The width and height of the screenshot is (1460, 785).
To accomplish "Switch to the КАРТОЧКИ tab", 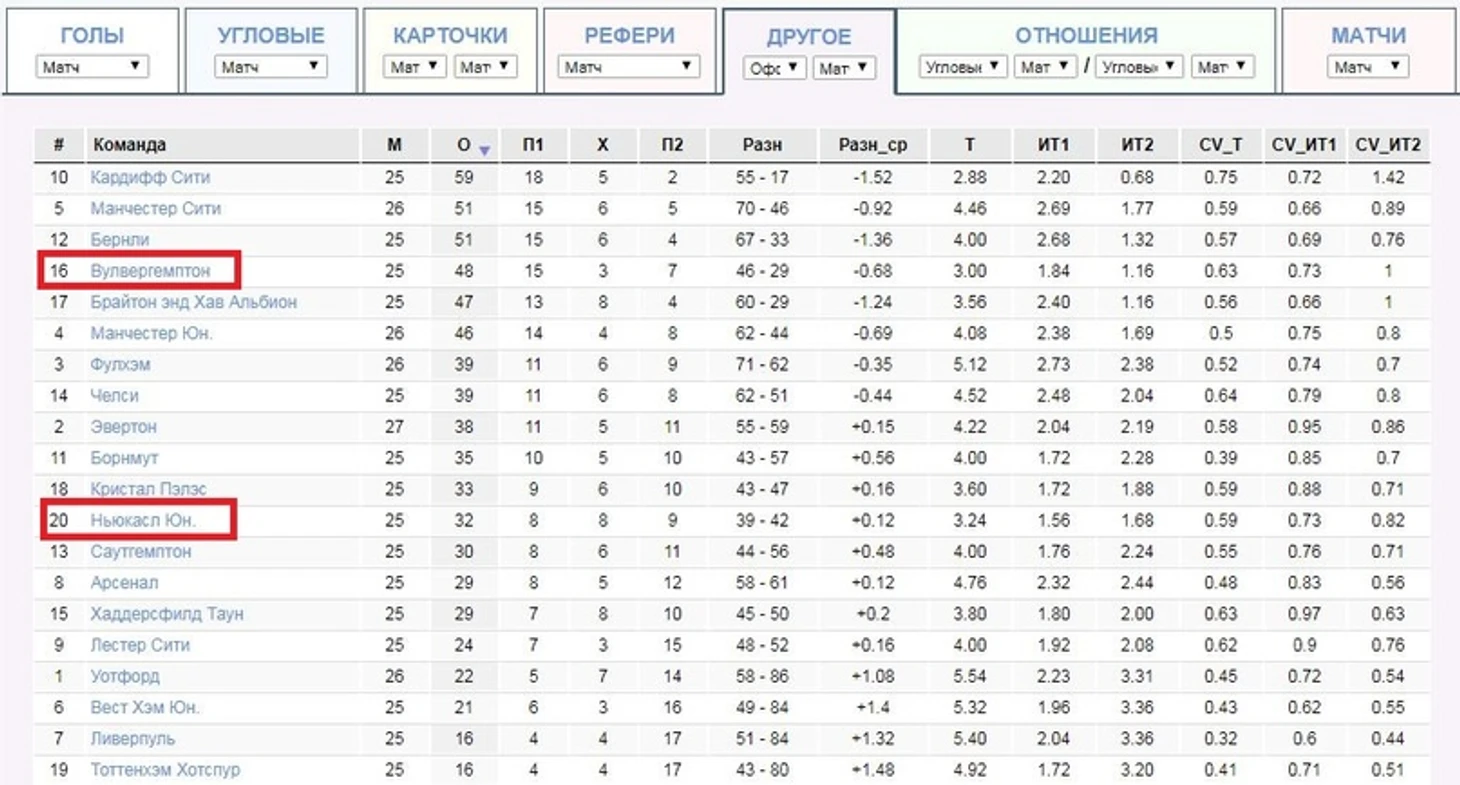I will [x=450, y=36].
